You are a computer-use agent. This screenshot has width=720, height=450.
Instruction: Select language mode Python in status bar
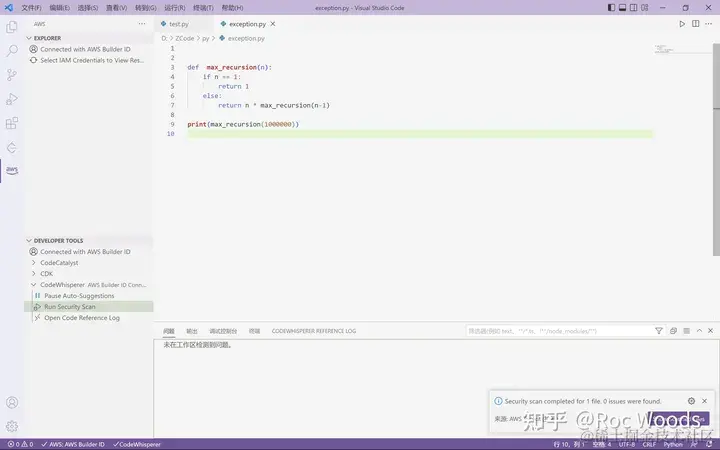[673, 444]
